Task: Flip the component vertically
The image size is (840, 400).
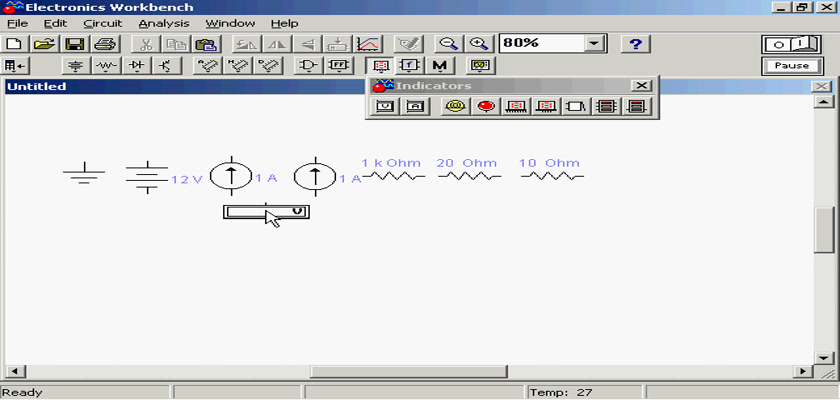Action: 308,44
